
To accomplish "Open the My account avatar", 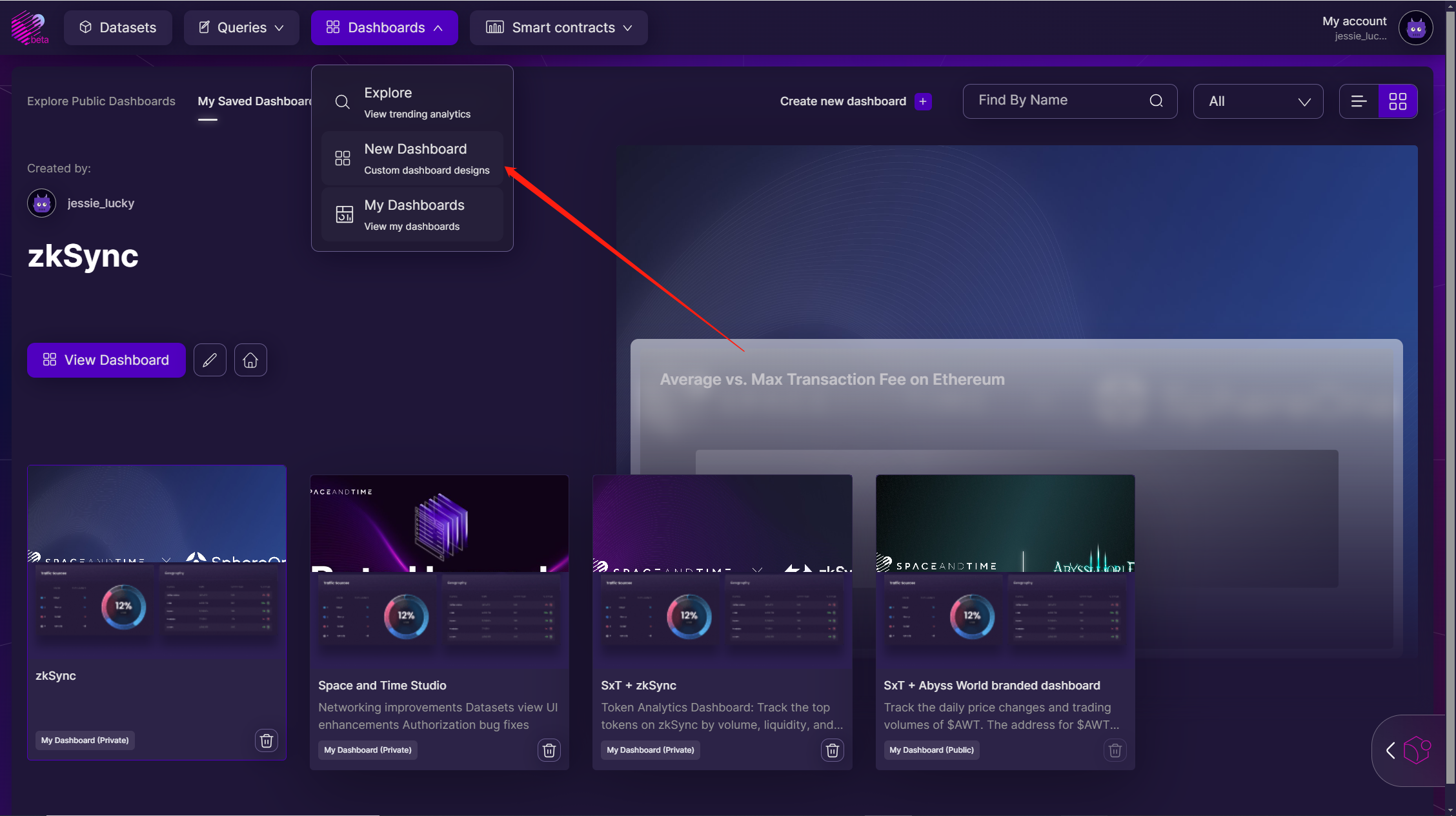I will coord(1416,28).
